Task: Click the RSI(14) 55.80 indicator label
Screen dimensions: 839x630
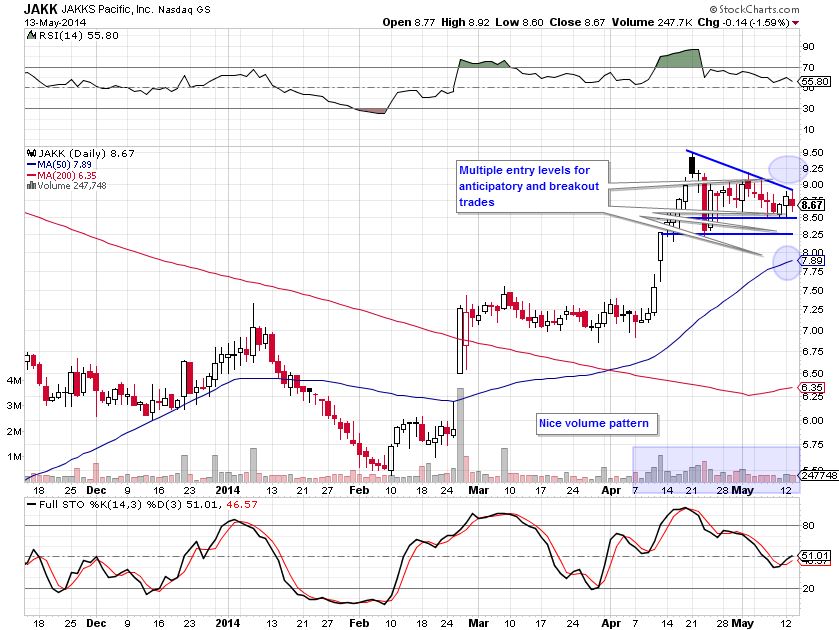Action: tap(79, 35)
